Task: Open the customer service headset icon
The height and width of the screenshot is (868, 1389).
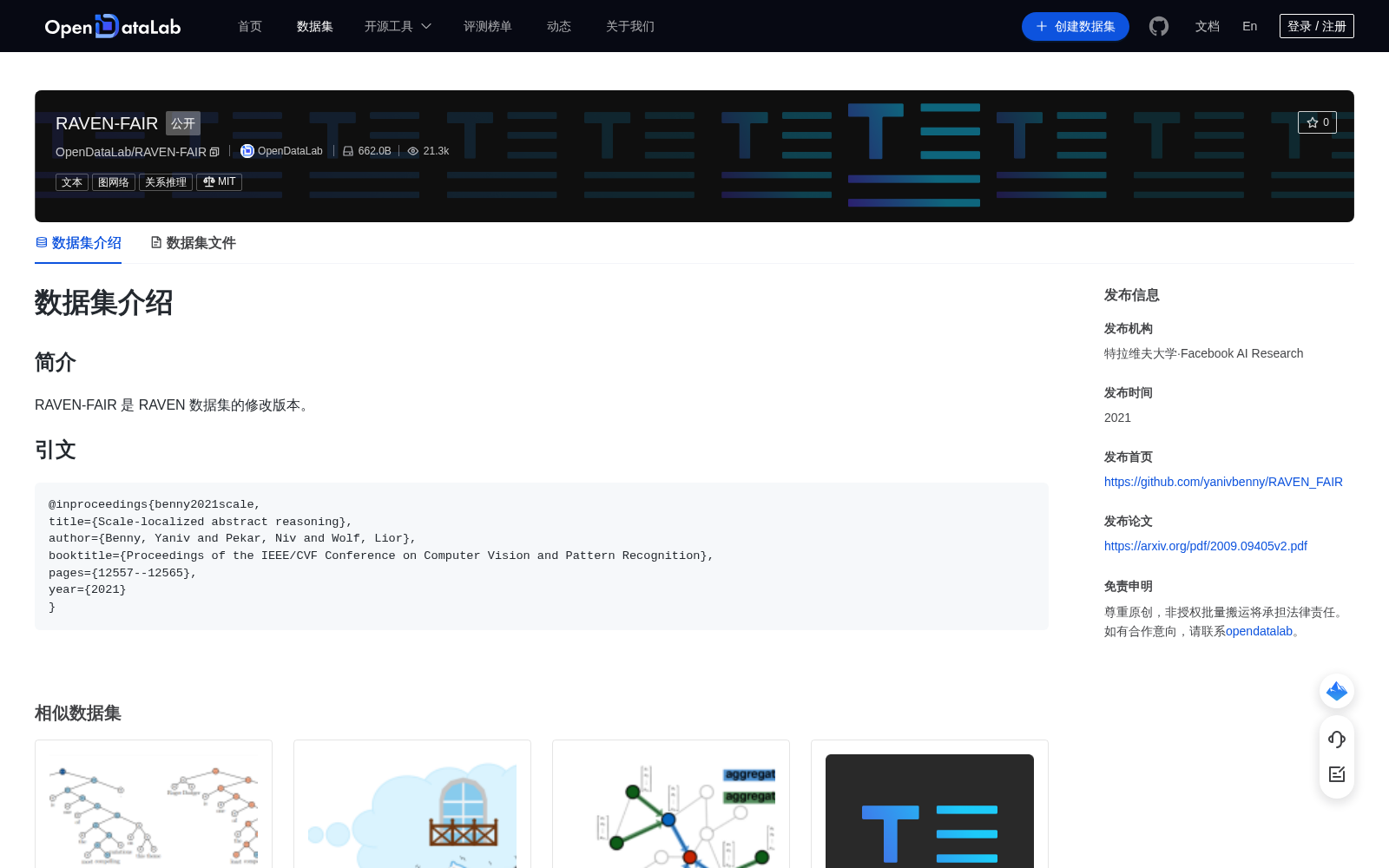Action: click(1337, 740)
